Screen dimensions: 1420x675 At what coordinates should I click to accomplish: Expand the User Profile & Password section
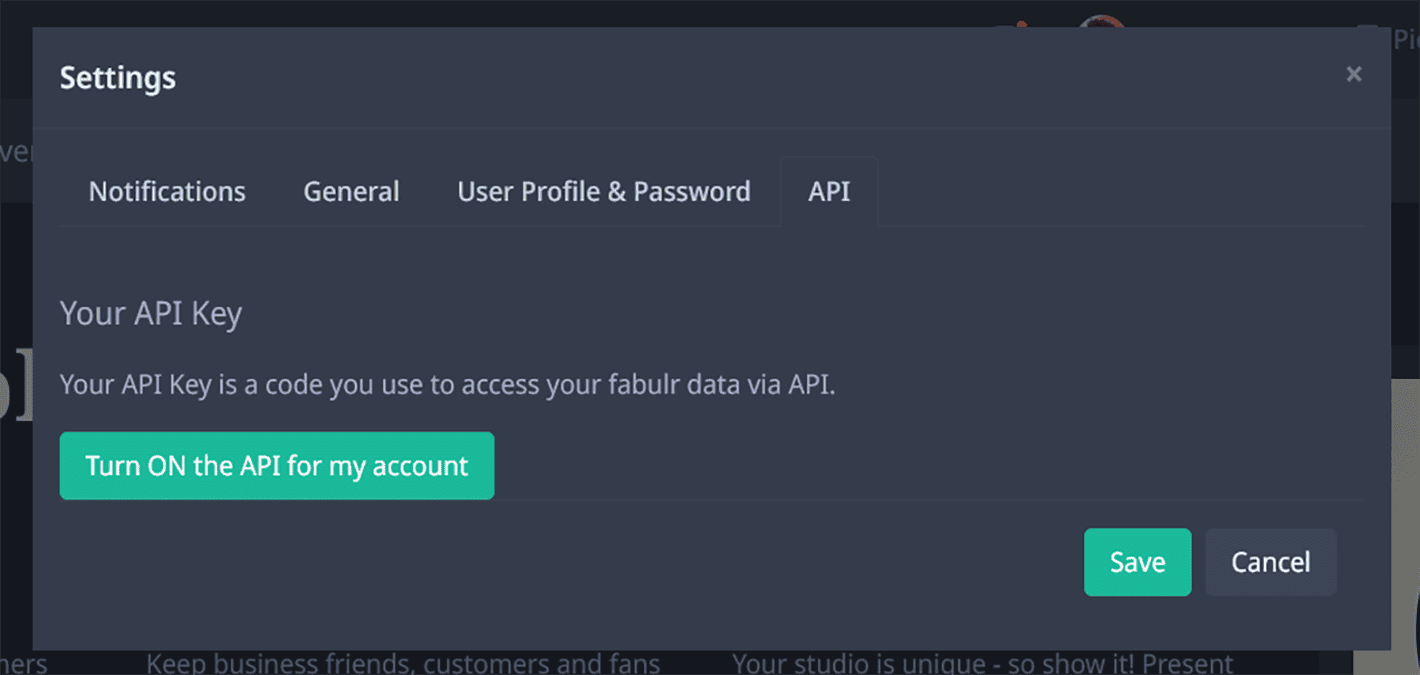(604, 191)
